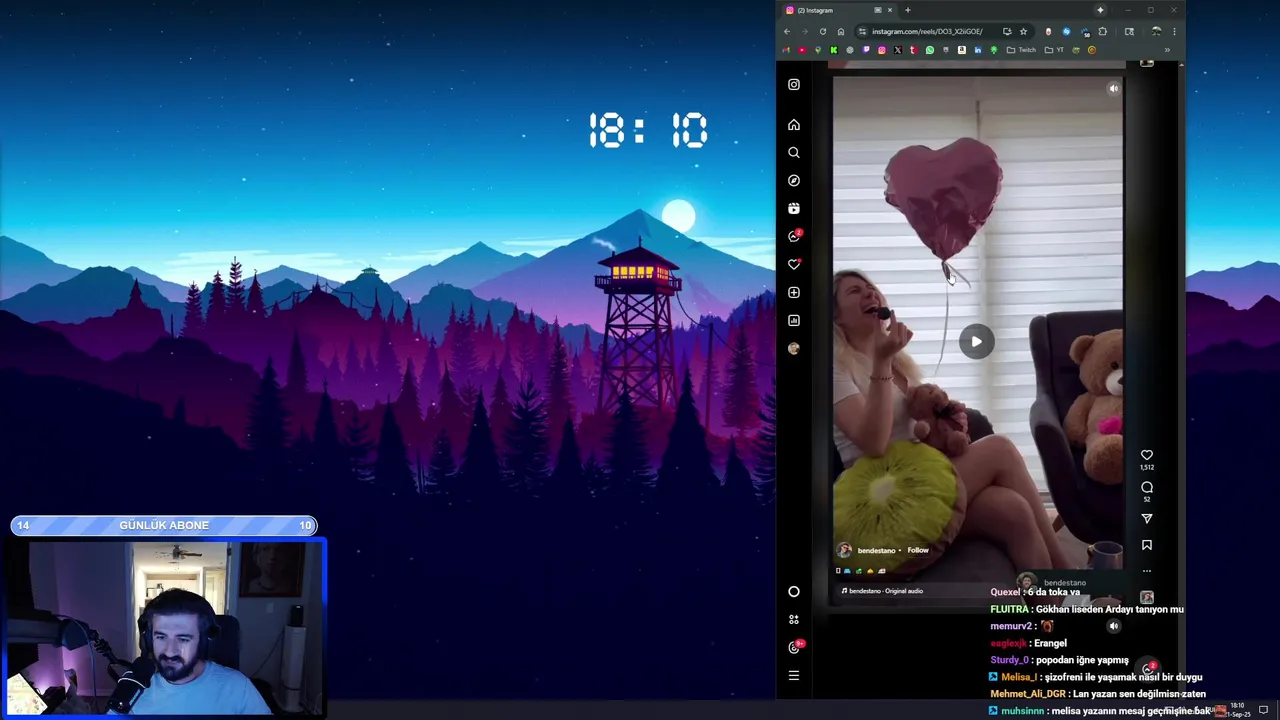Reload the Instagram page
Screen dimensions: 1280x720
(823, 31)
